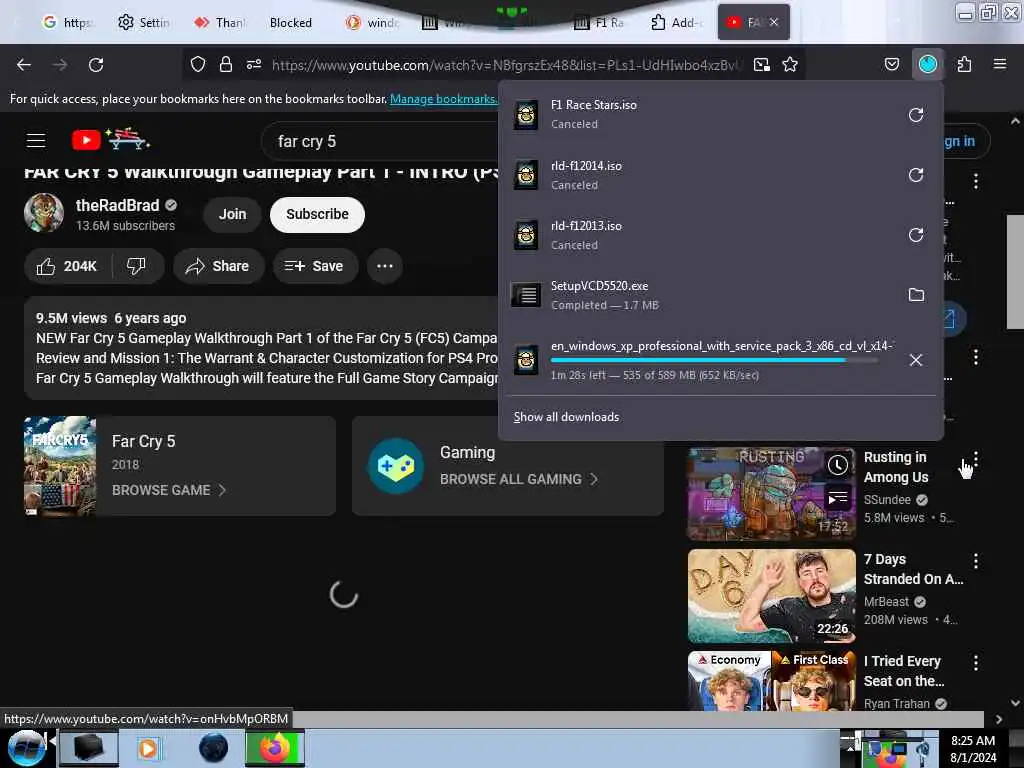Image resolution: width=1024 pixels, height=768 pixels.
Task: Like the video with the thumbs up
Action: (67, 266)
